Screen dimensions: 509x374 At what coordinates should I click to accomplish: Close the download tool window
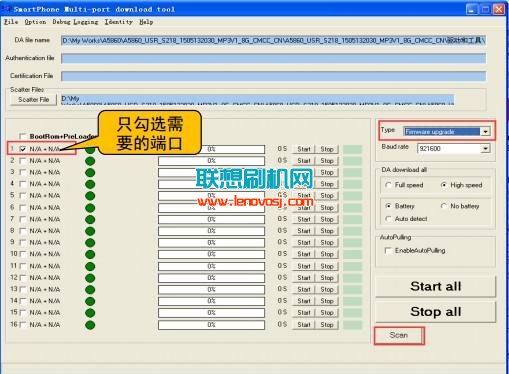[x=499, y=9]
